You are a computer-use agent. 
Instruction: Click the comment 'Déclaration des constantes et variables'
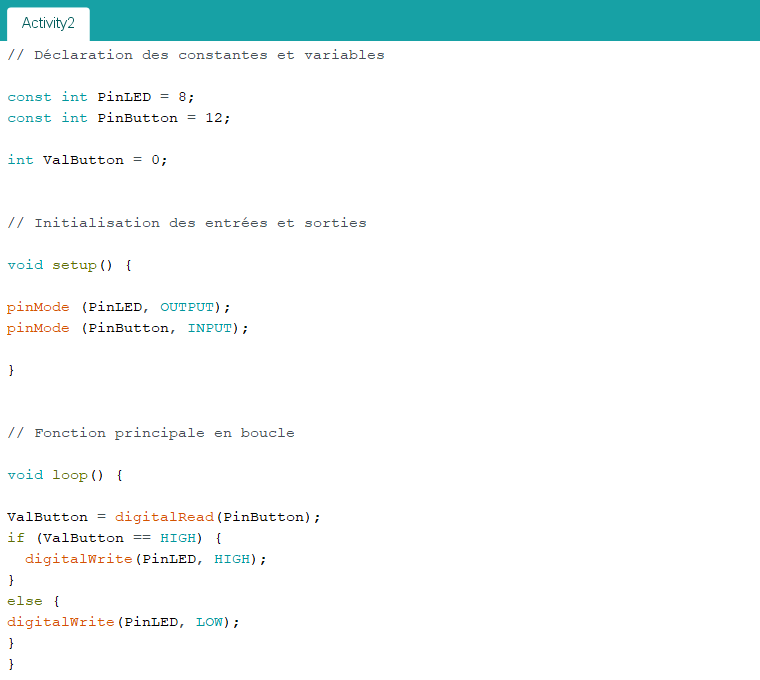[x=196, y=55]
